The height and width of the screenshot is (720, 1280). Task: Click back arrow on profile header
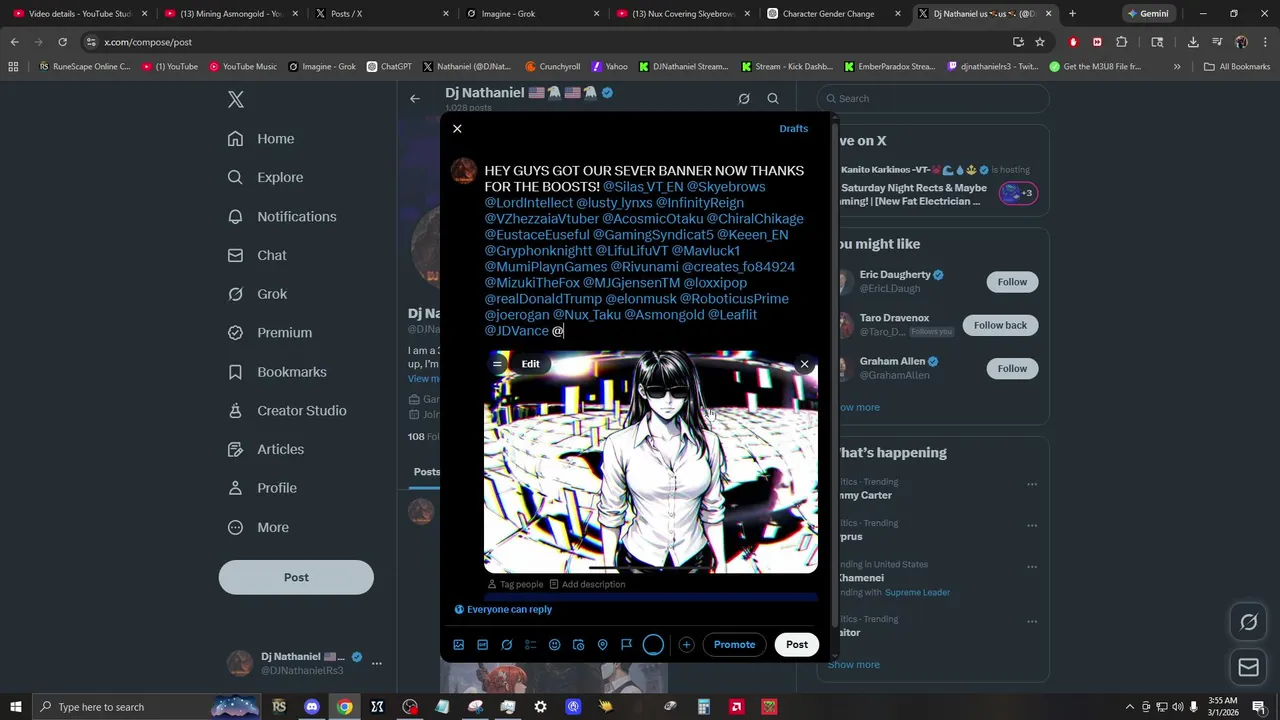coord(415,99)
